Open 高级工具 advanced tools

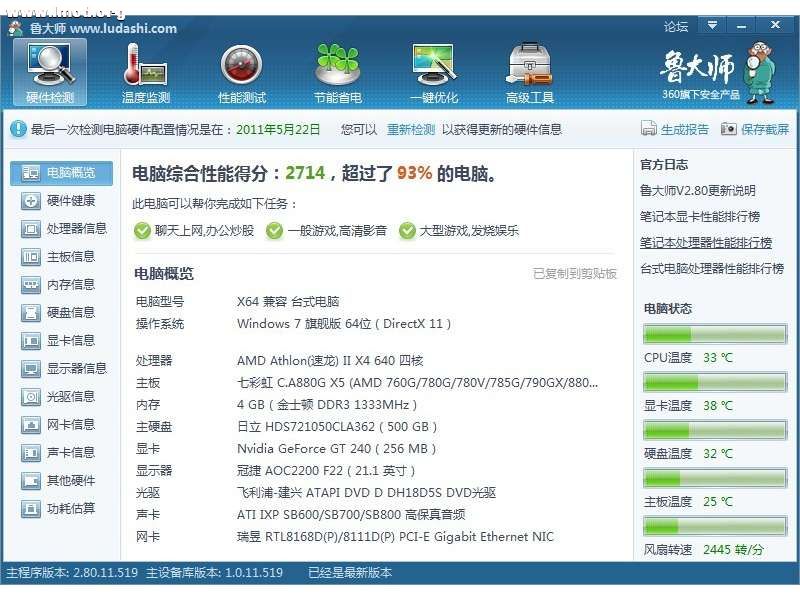tap(530, 70)
